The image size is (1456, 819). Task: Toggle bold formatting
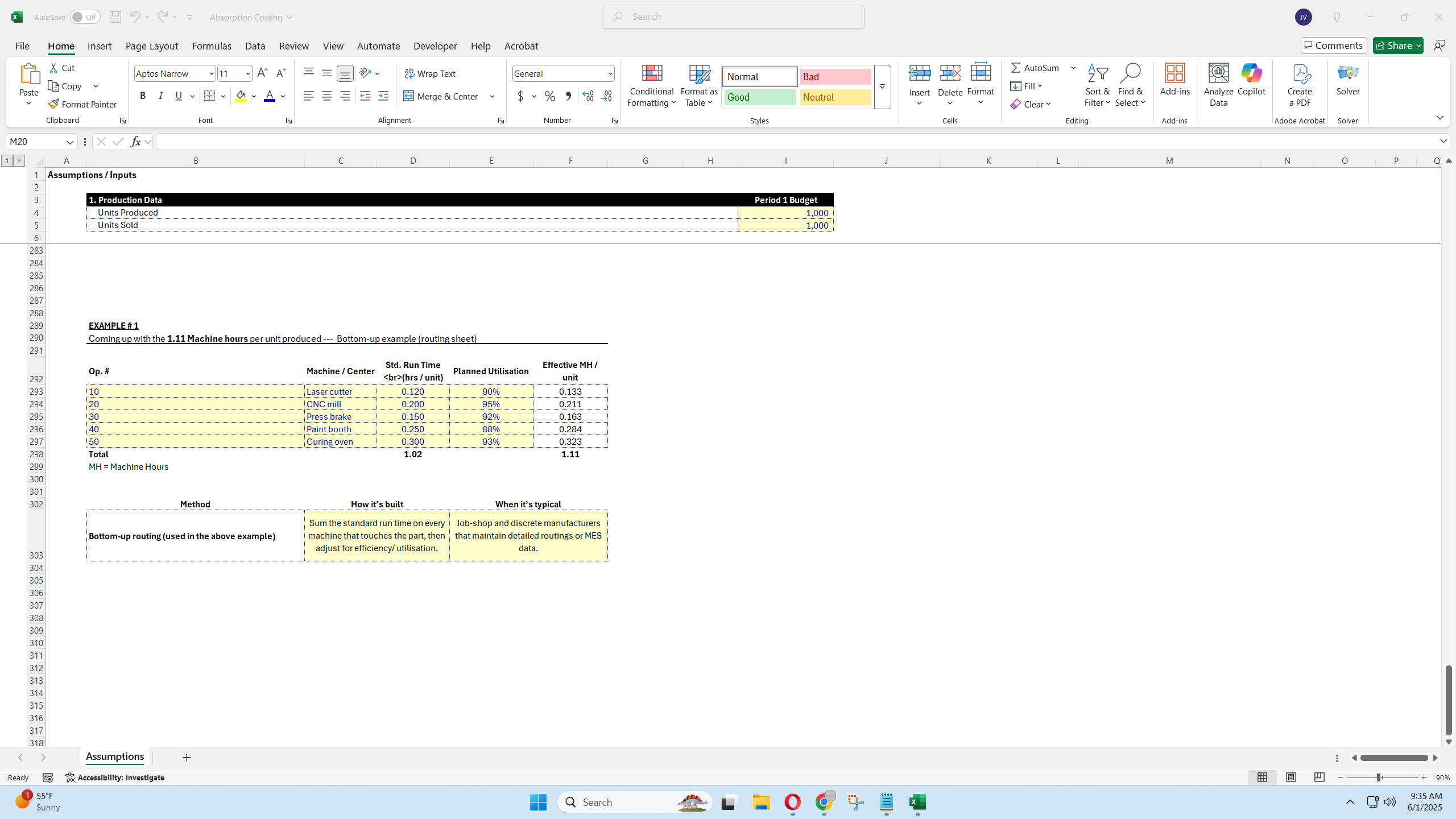click(x=143, y=96)
